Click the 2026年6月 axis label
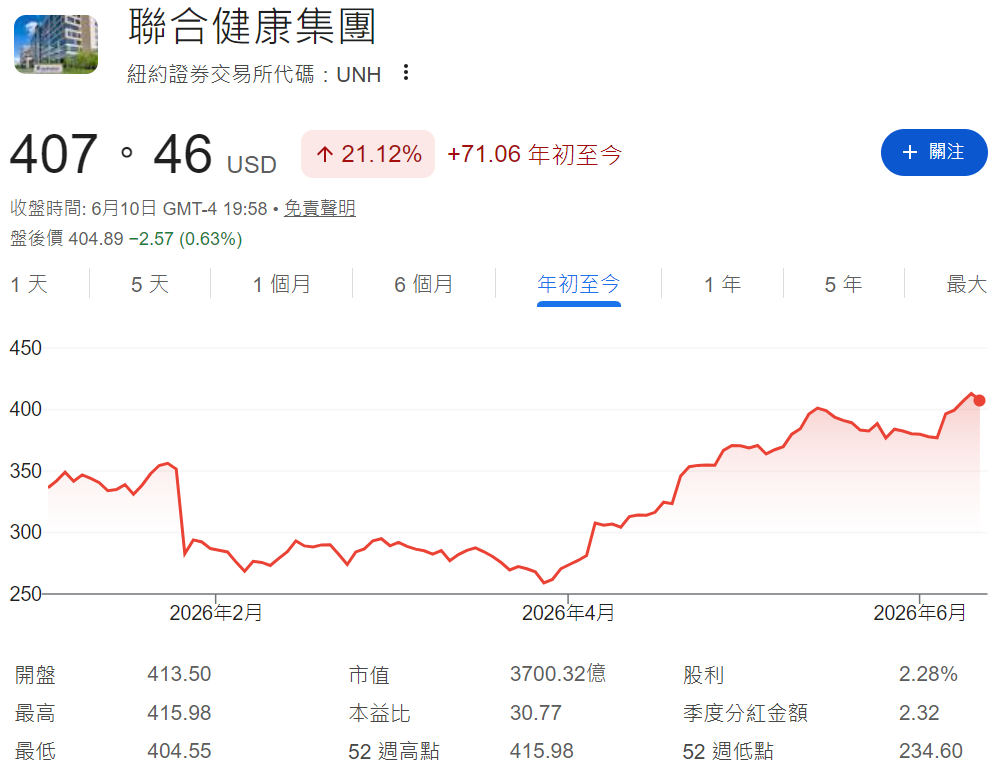The width and height of the screenshot is (992, 764). pos(920,612)
